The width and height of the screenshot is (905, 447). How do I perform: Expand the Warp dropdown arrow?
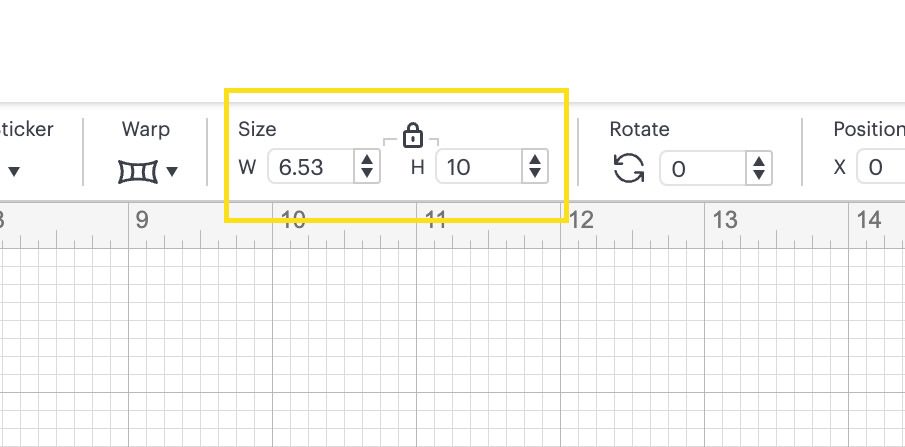coord(171,172)
